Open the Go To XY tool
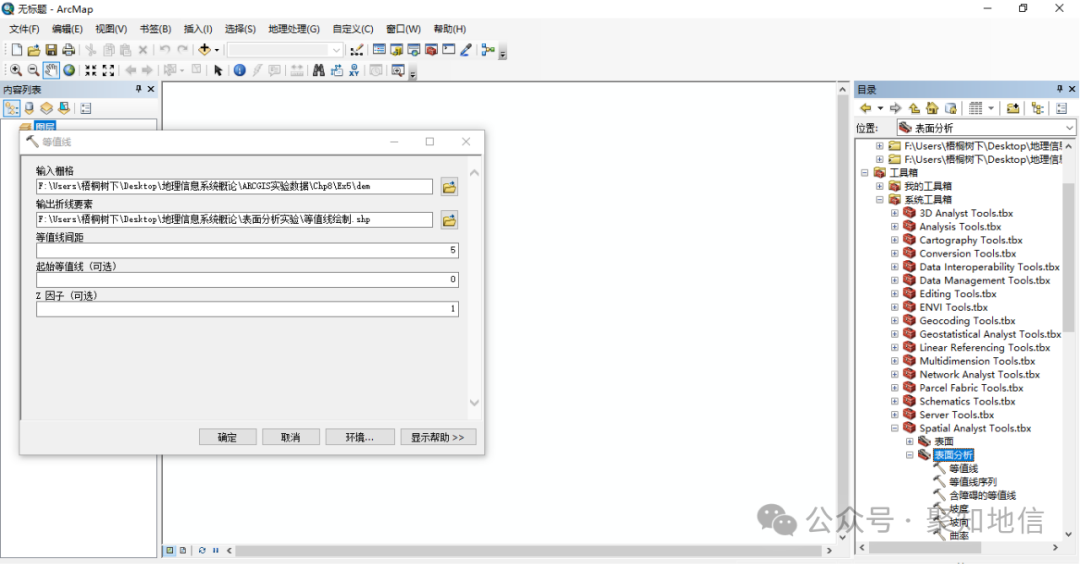Screen dimensions: 1080x564 (354, 70)
